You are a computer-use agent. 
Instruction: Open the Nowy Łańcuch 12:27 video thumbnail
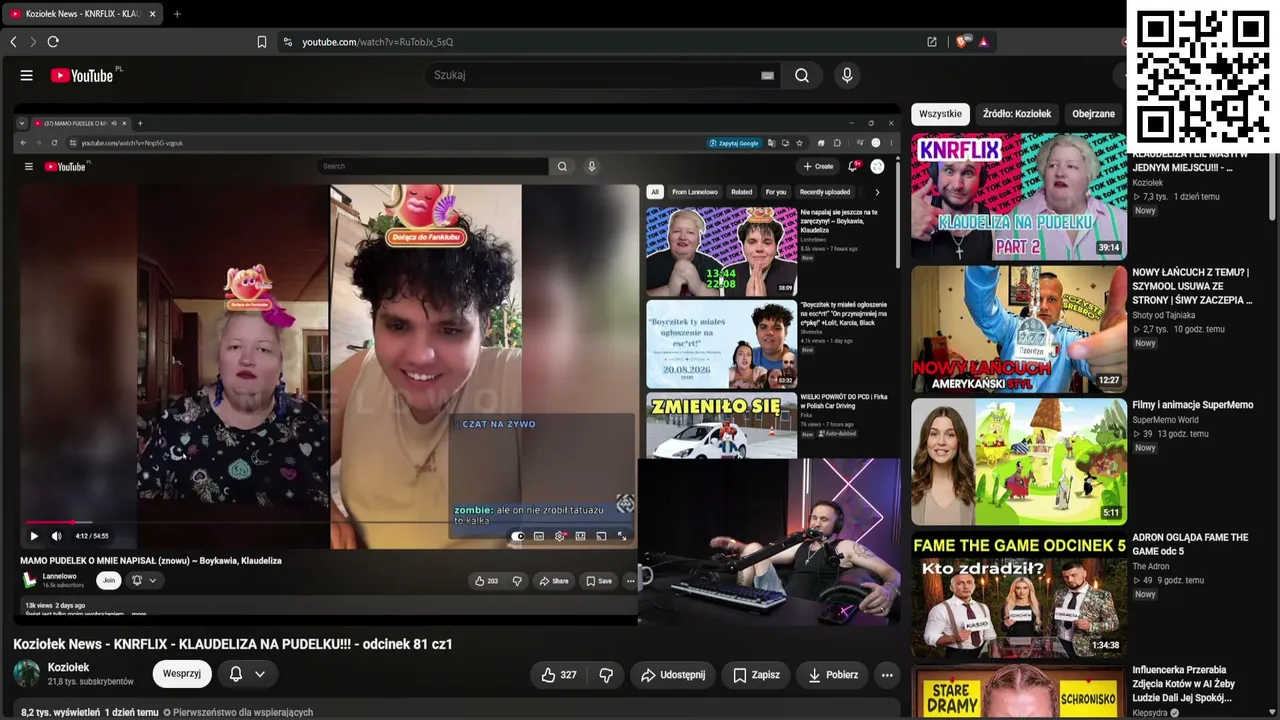(x=1019, y=329)
